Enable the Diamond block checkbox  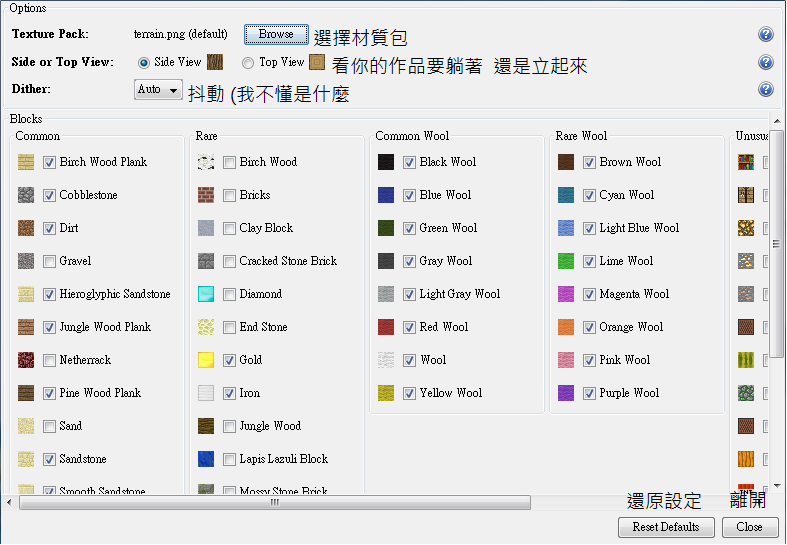229,294
